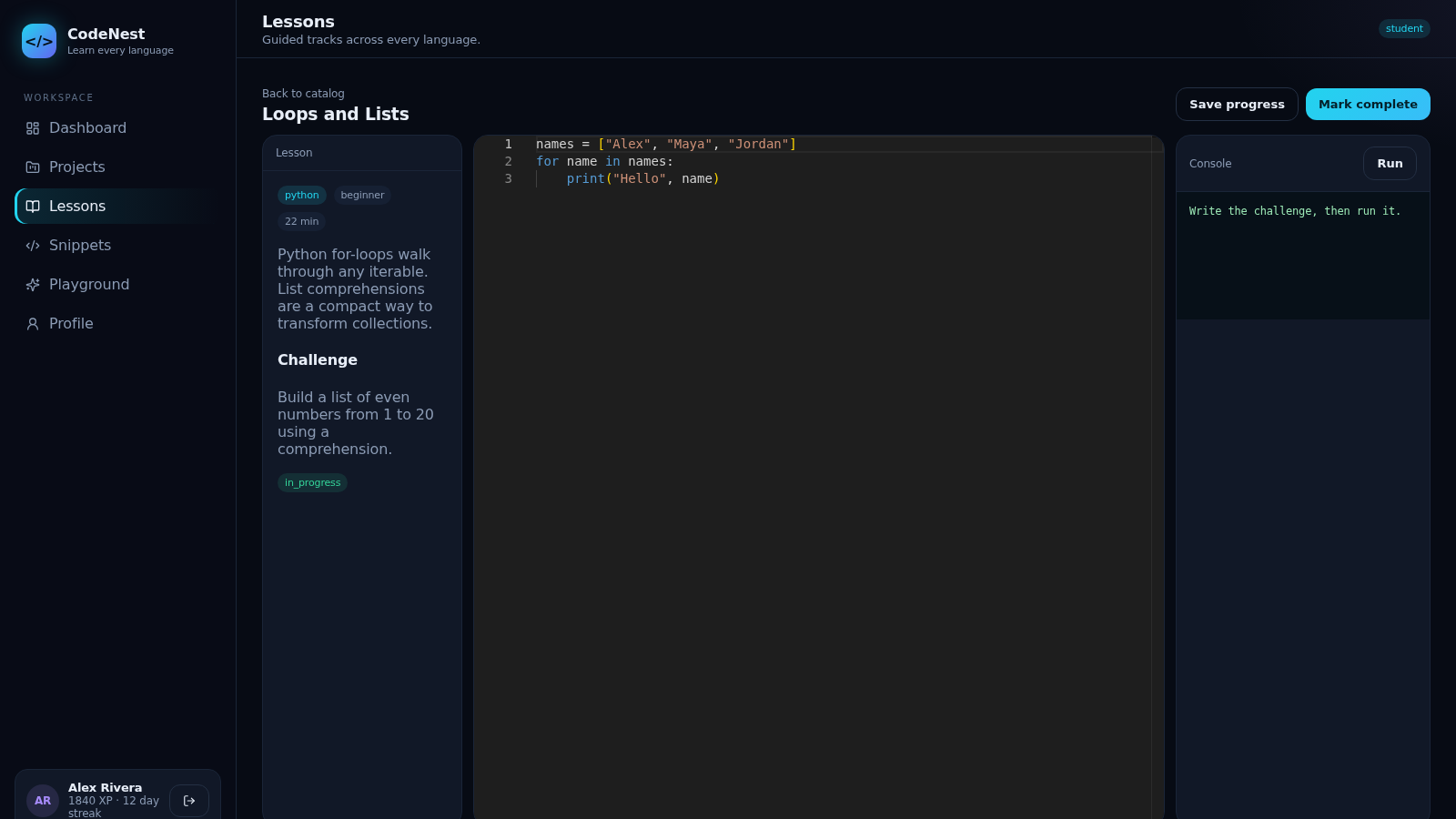The height and width of the screenshot is (819, 1456).
Task: Click the console output message
Action: (1294, 211)
